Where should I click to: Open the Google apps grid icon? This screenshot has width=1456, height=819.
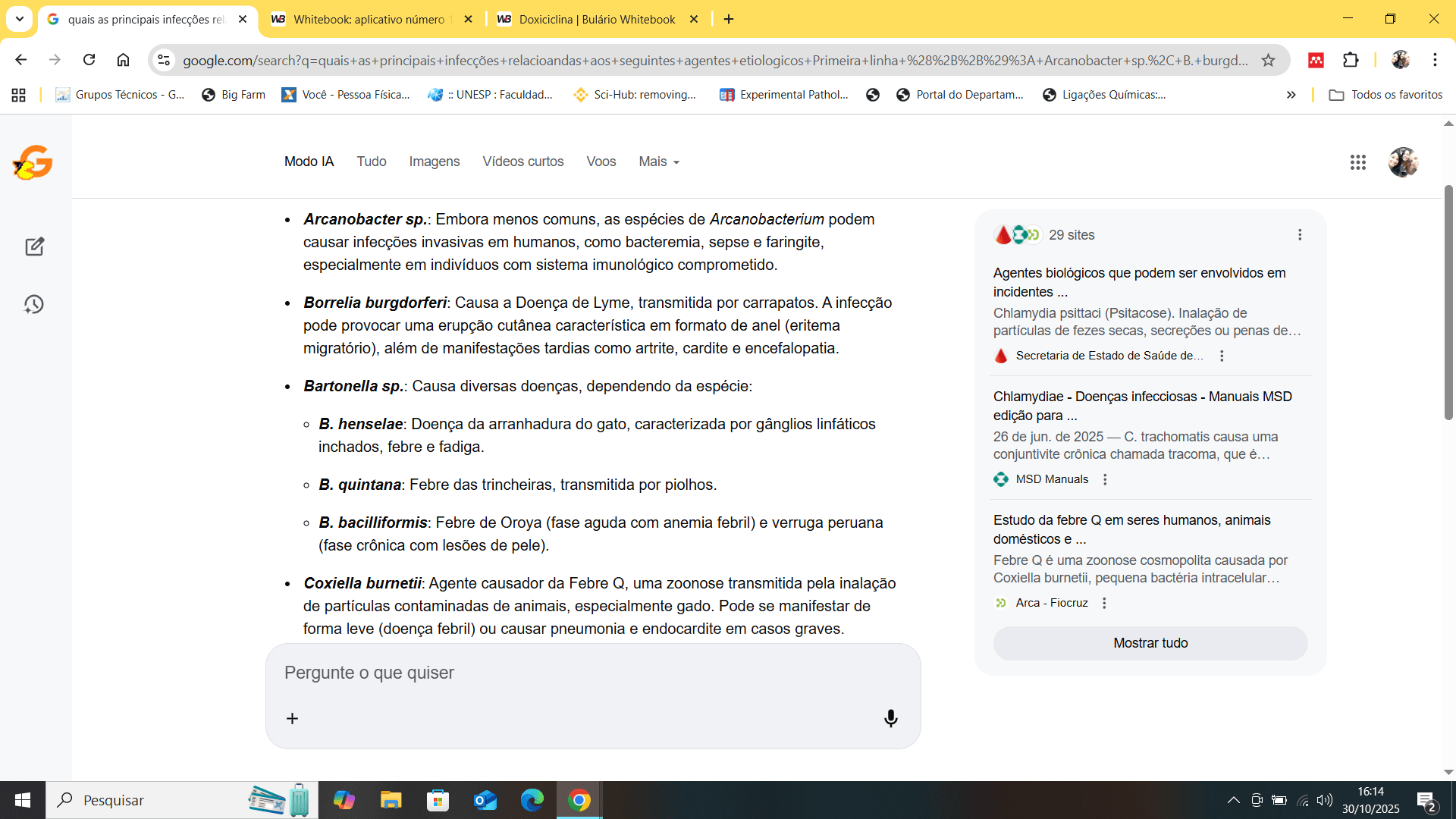click(x=1357, y=162)
